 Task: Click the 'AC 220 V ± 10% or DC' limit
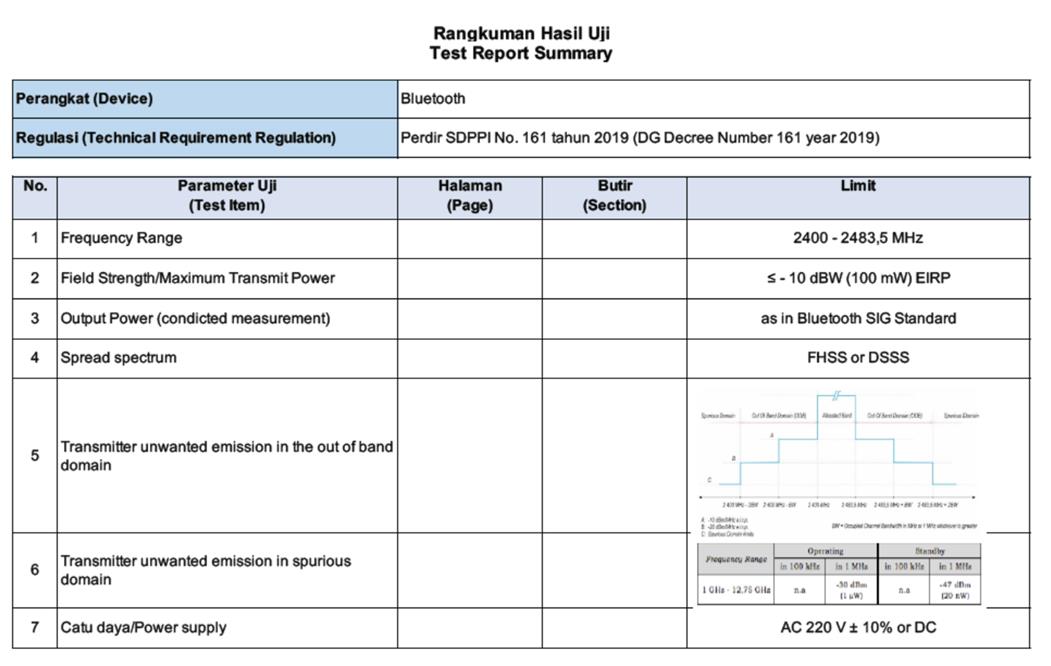[857, 628]
